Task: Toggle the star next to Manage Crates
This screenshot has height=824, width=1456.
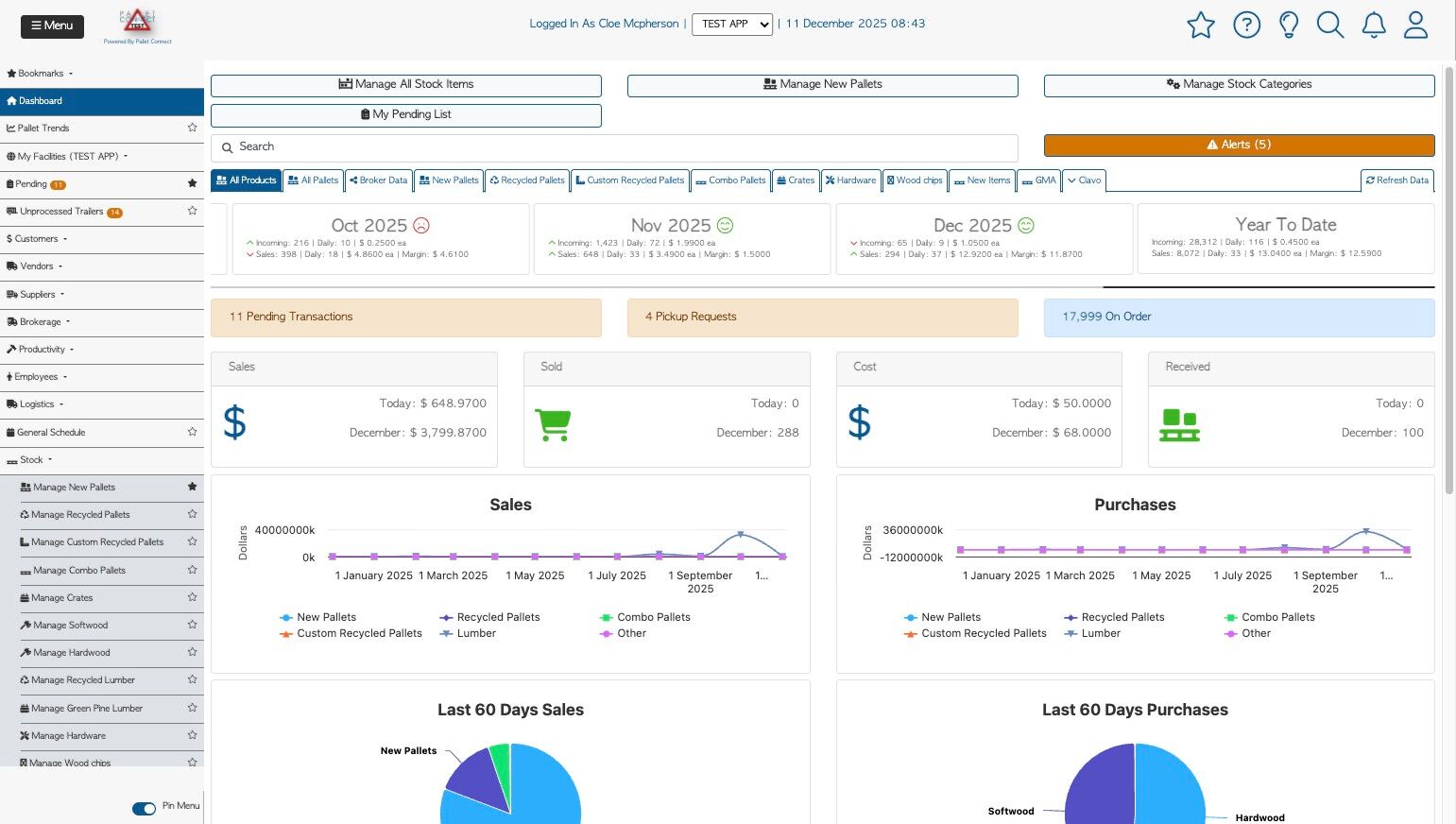Action: [x=192, y=597]
